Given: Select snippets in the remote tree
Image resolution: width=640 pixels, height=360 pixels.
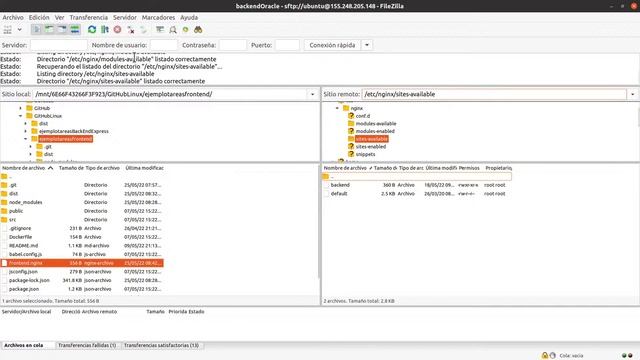Looking at the screenshot, I should click(365, 154).
